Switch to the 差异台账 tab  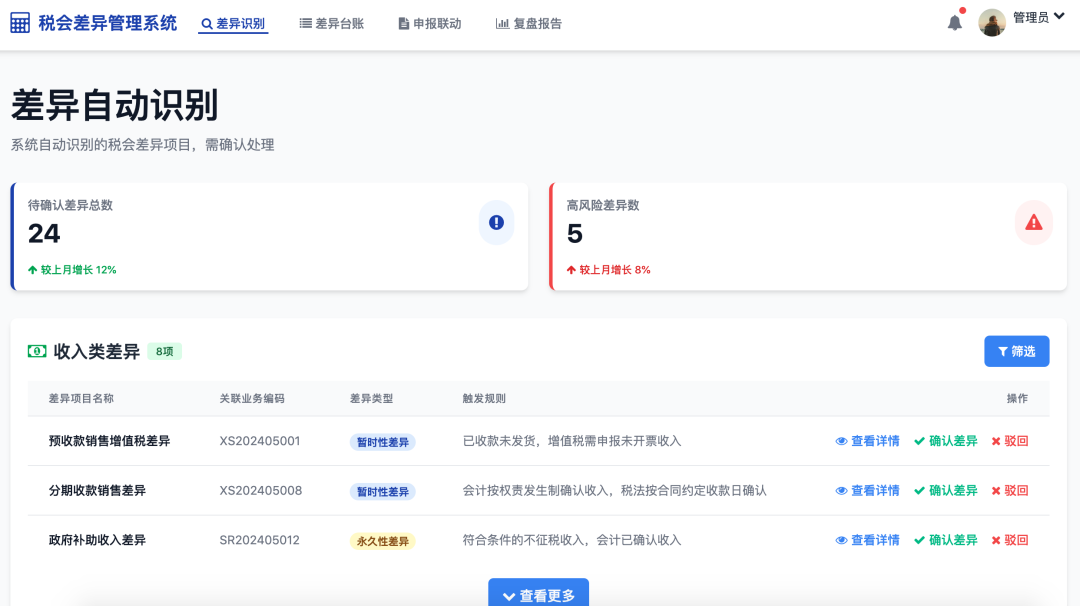tap(331, 23)
